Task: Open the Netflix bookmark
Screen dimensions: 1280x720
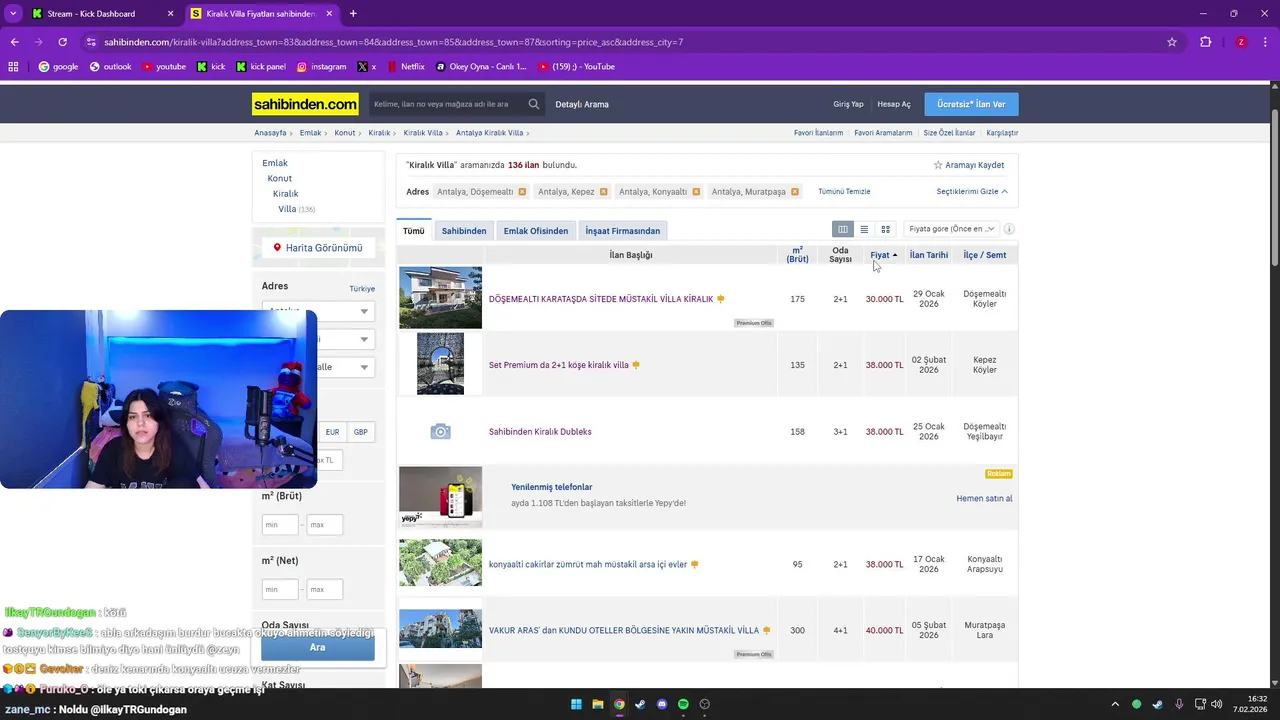Action: [405, 67]
